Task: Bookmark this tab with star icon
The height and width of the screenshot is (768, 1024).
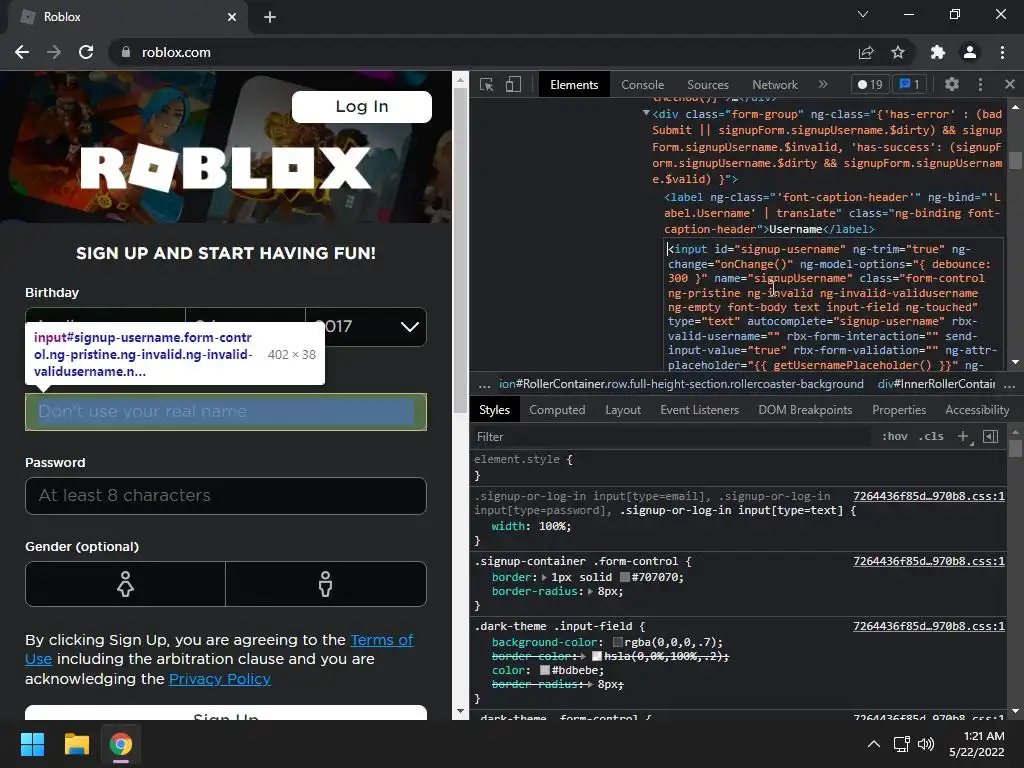Action: pyautogui.click(x=898, y=52)
